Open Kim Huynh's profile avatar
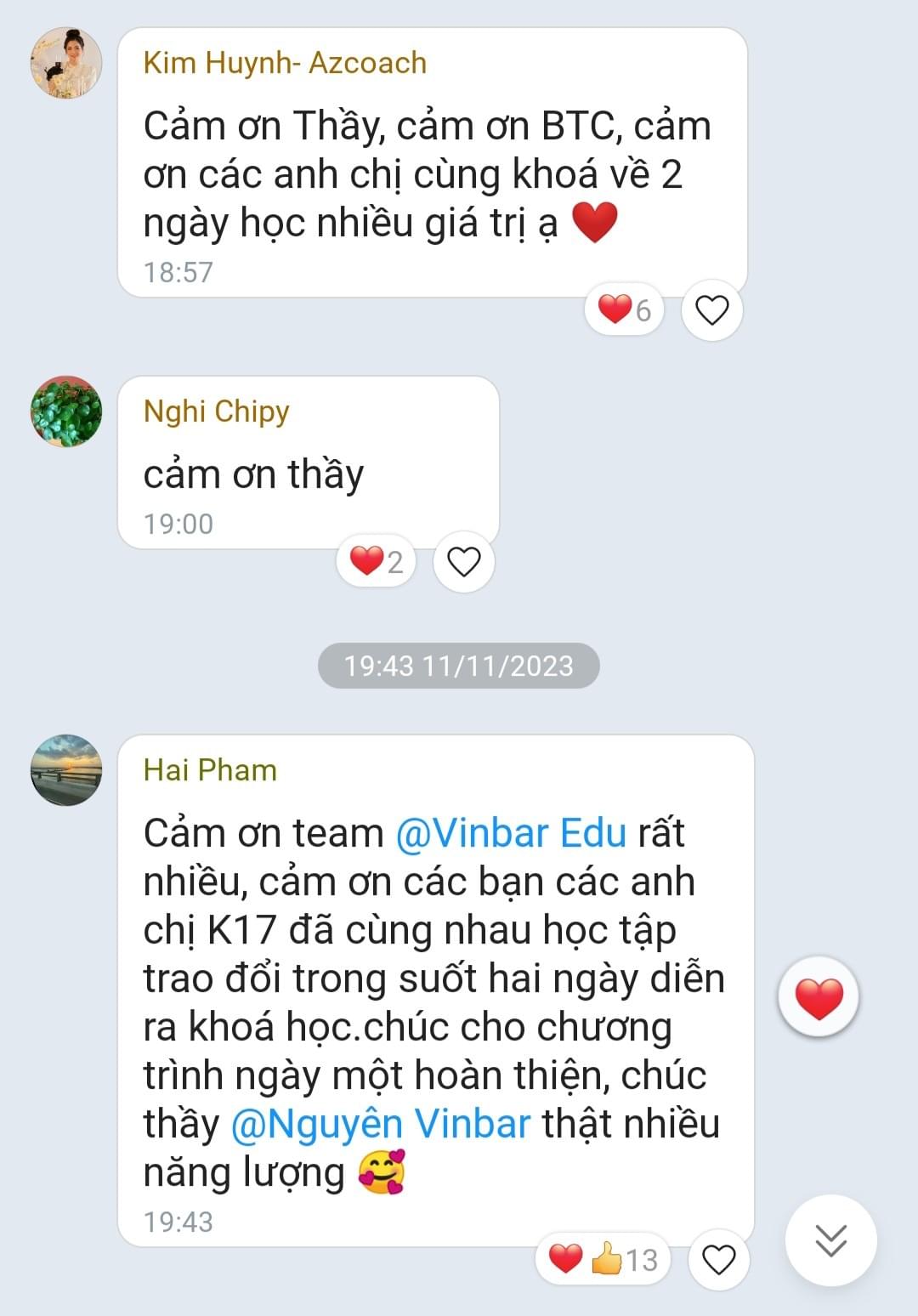Screen dimensions: 918x1316 click(66, 63)
